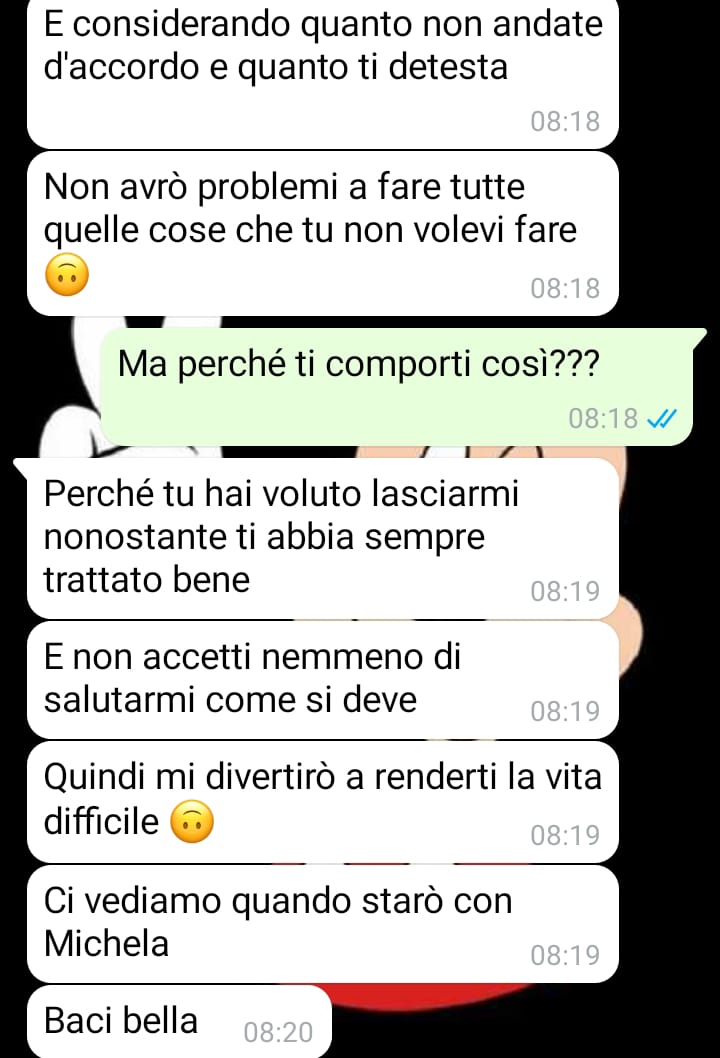Tap the "Perché tu hai voluto lasciarmi" message
This screenshot has height=1058, width=720.
pos(323,538)
